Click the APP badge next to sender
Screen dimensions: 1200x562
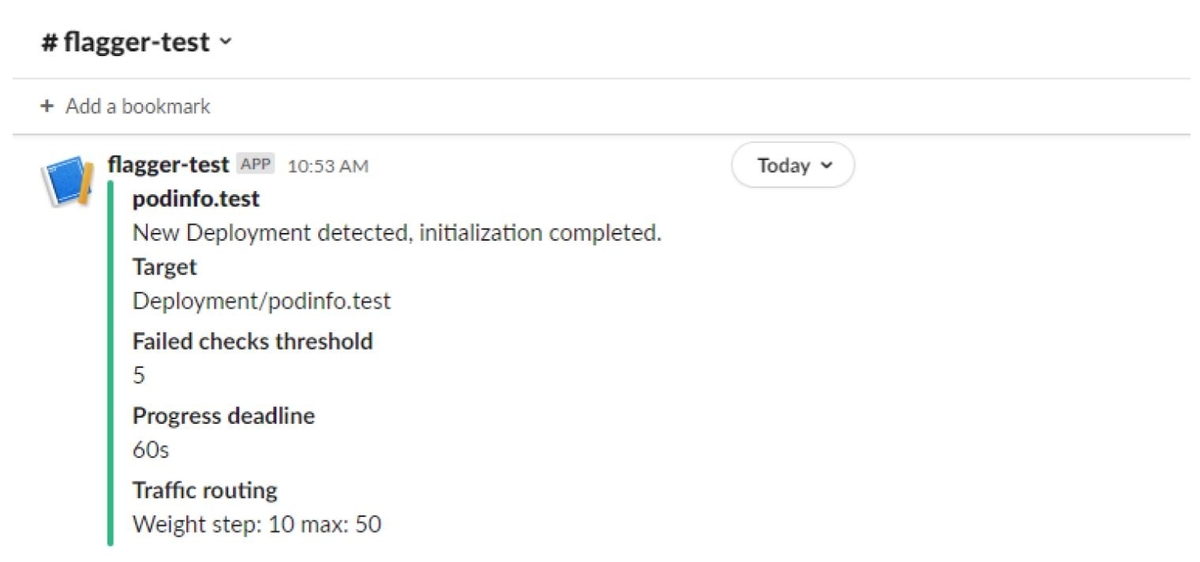pyautogui.click(x=256, y=165)
